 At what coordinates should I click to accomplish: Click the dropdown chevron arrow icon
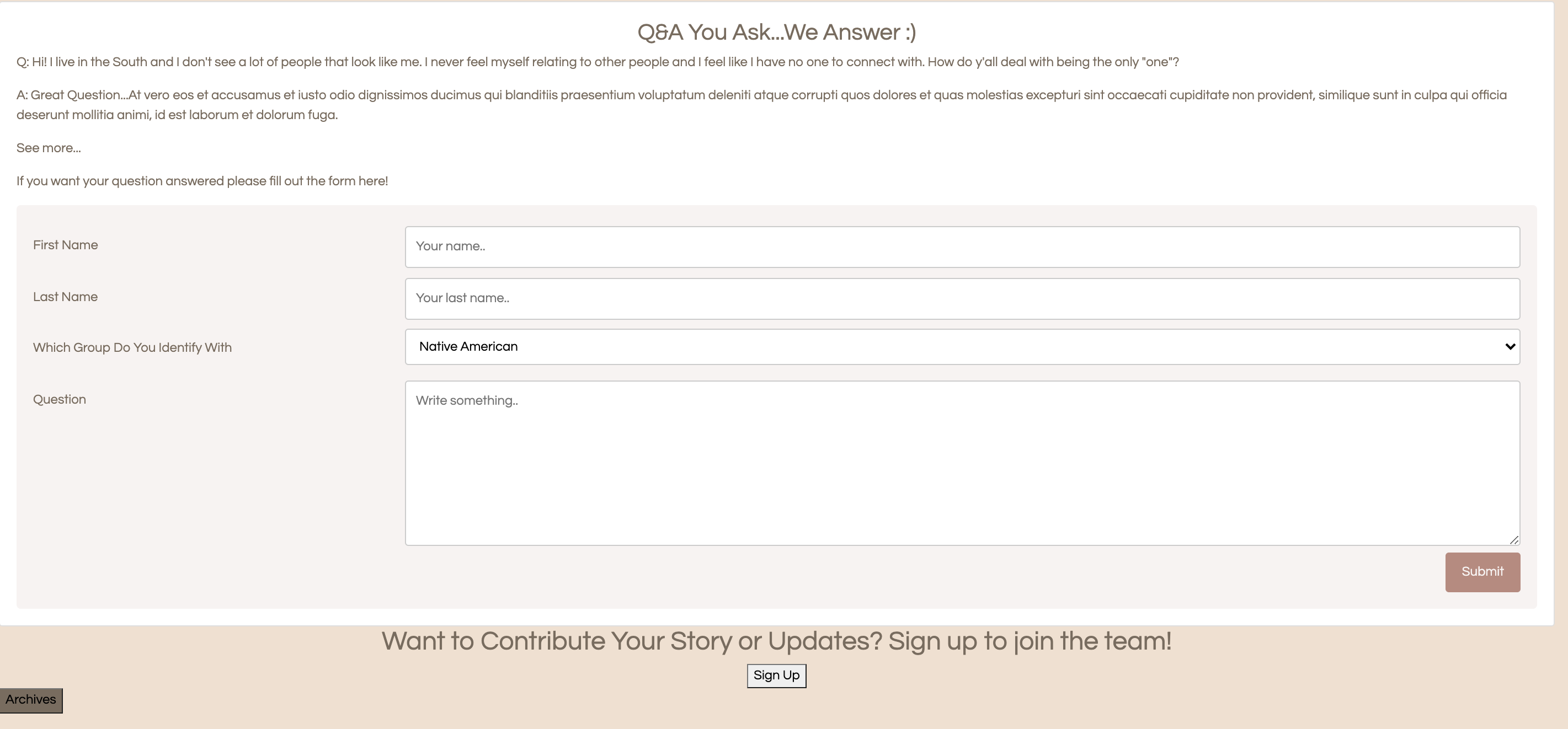coord(1510,347)
